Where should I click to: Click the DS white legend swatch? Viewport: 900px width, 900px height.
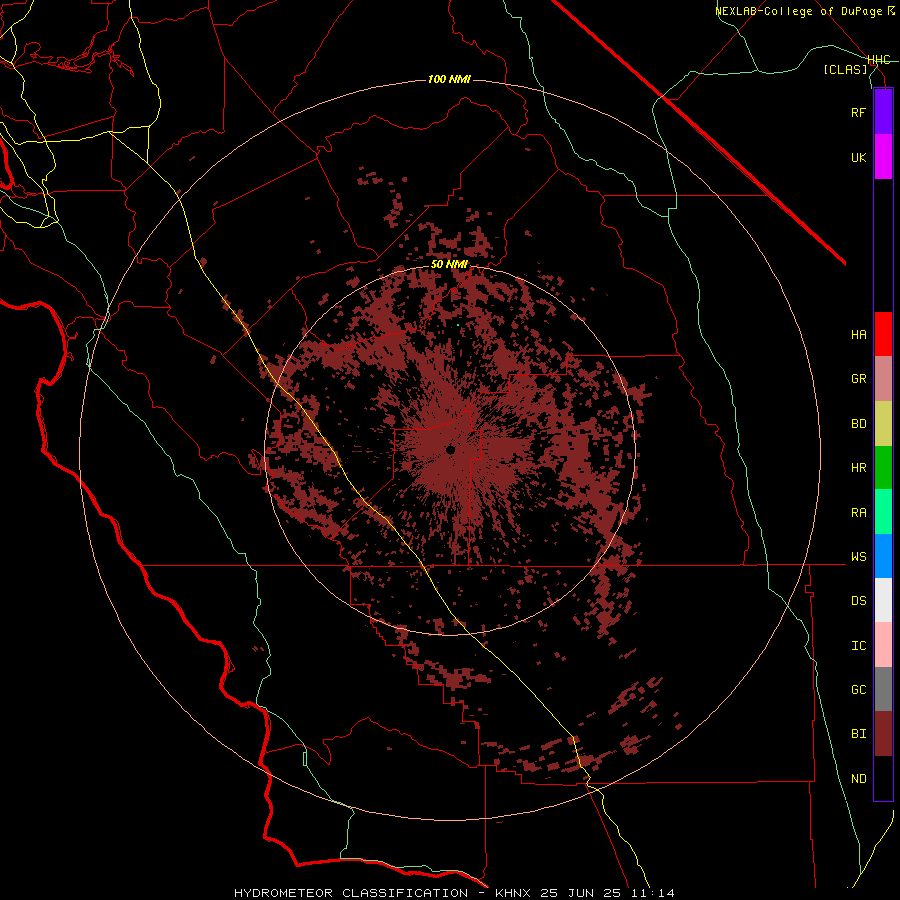883,600
